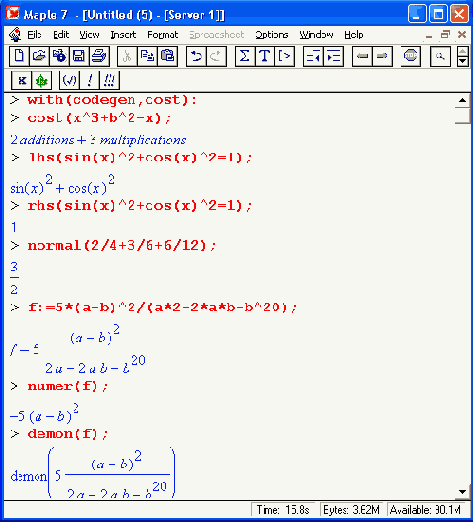The width and height of the screenshot is (473, 522).
Task: Click the zoom magnifier button
Action: click(x=440, y=56)
